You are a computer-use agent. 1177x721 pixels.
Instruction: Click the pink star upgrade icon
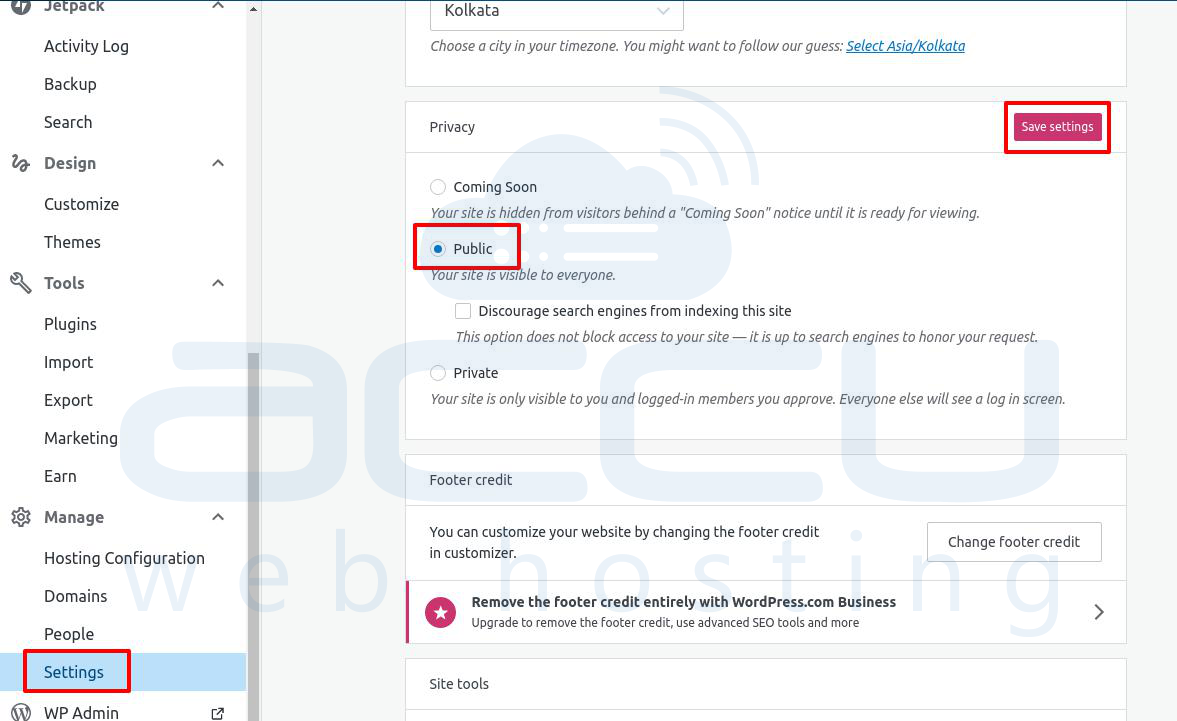point(441,612)
